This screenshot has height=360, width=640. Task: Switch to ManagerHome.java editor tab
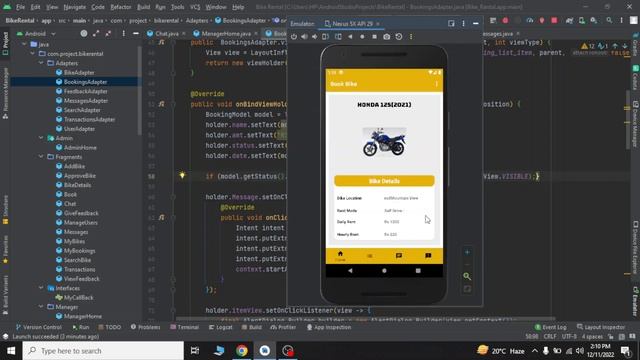click(x=226, y=33)
